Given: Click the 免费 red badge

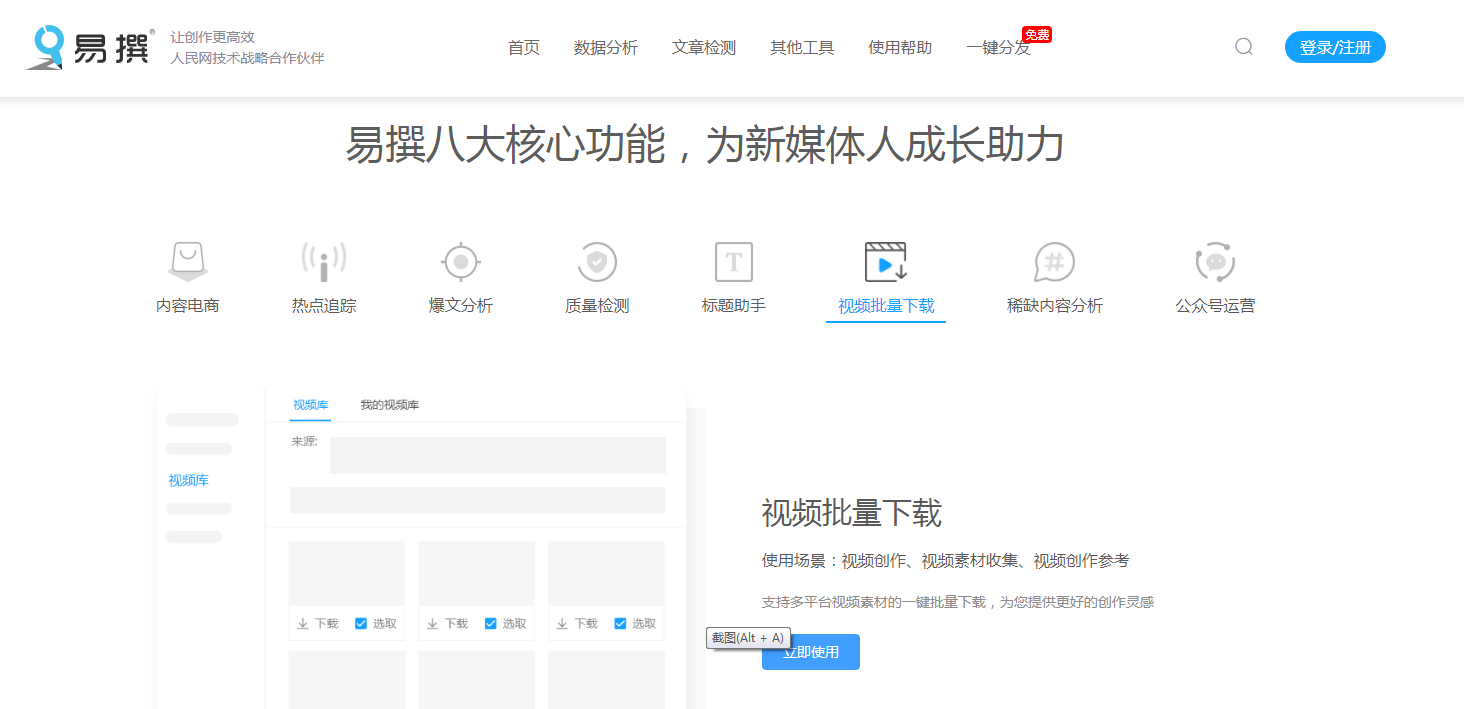Looking at the screenshot, I should coord(1037,35).
